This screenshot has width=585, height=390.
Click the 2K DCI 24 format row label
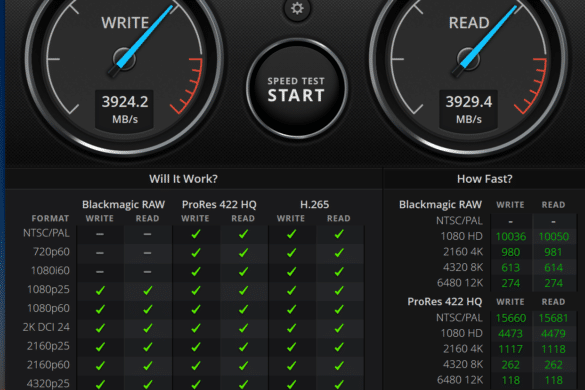click(x=46, y=327)
